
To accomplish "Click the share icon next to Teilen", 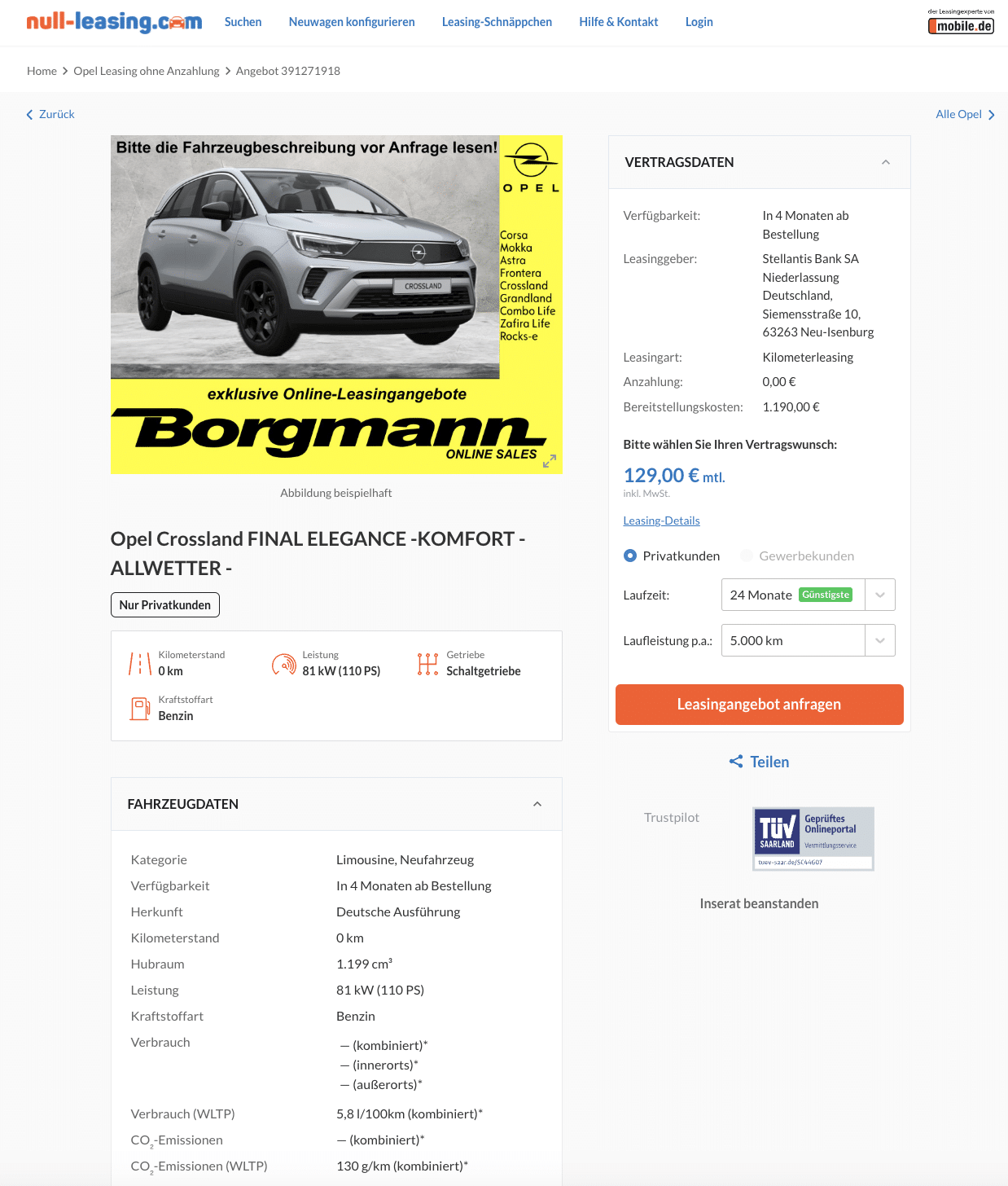I will click(736, 762).
